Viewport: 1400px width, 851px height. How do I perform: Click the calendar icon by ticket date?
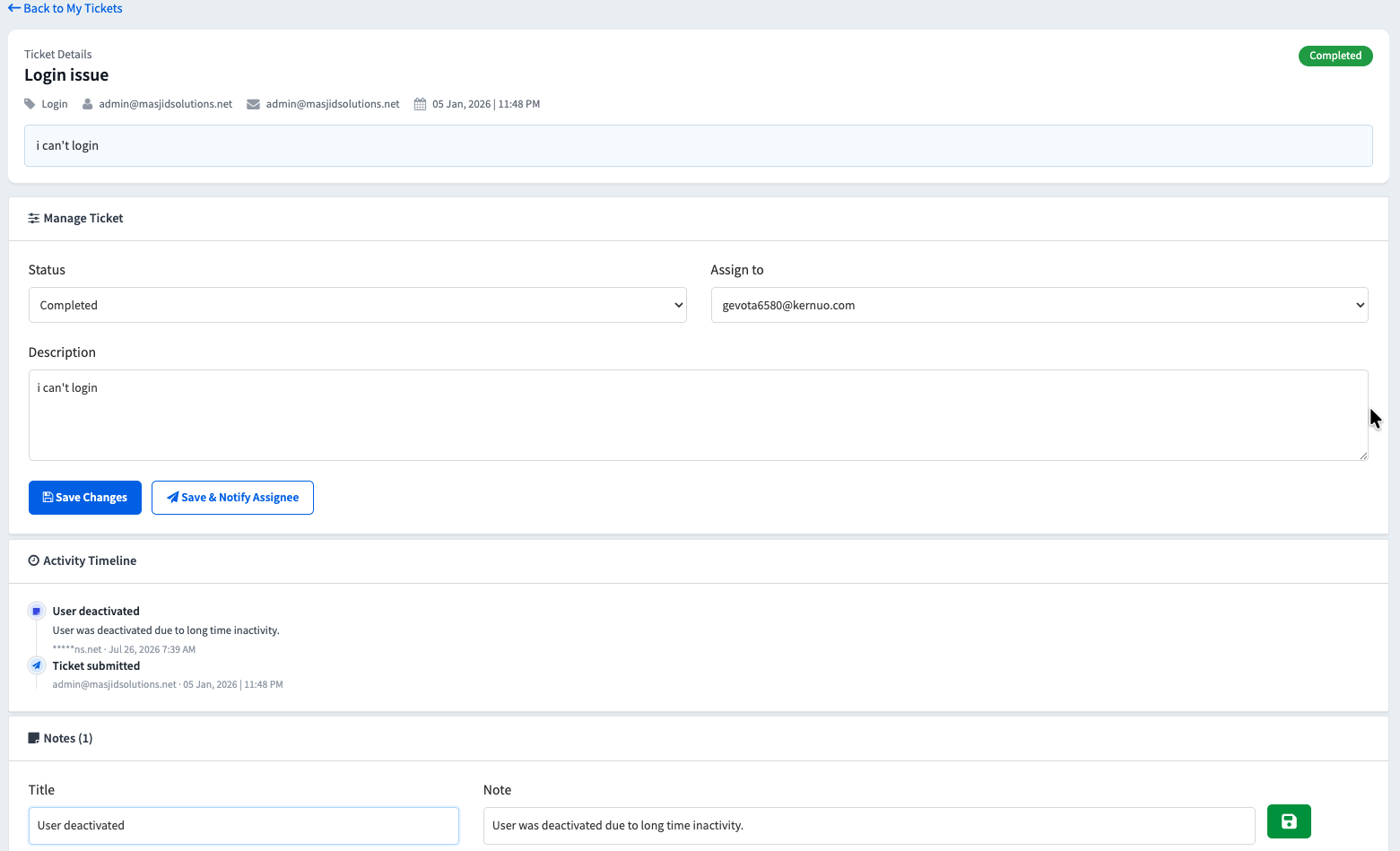coord(420,104)
